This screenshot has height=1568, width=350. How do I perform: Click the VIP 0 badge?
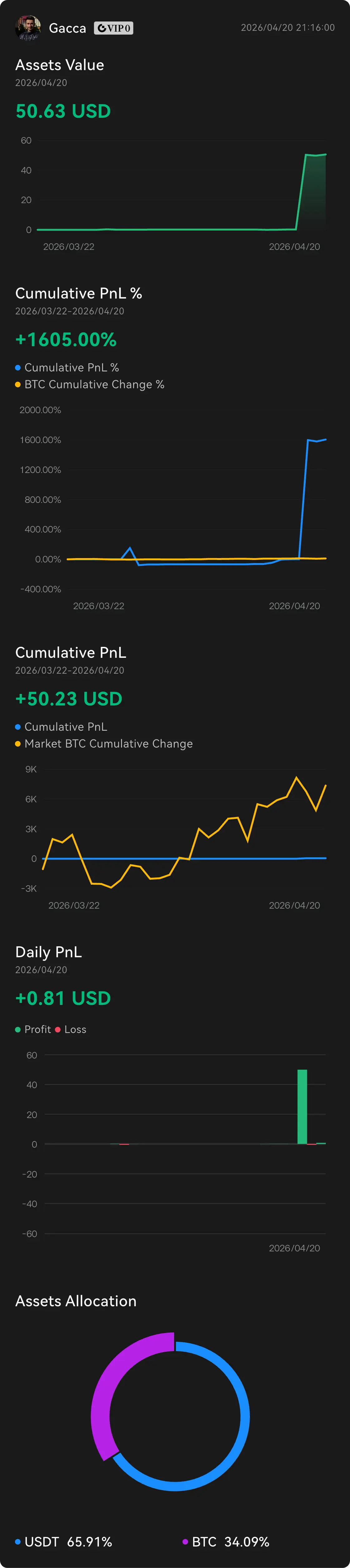(114, 28)
